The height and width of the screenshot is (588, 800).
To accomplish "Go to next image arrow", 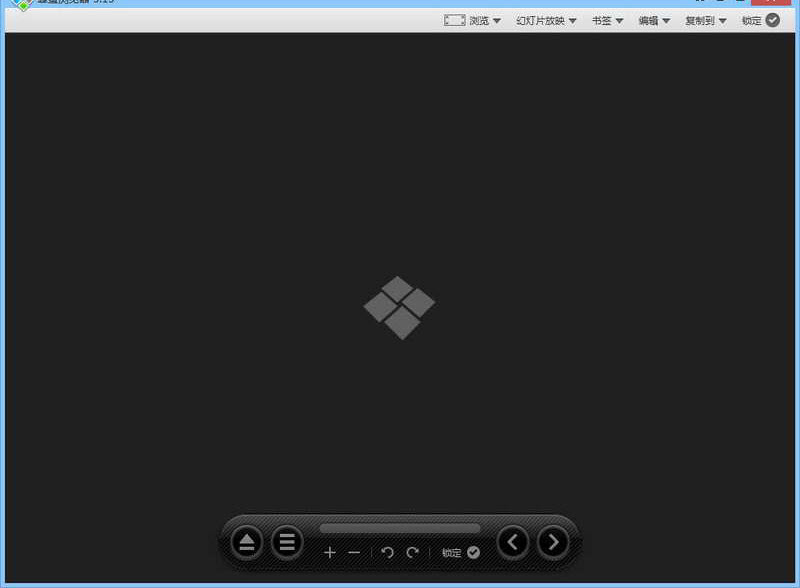I will [553, 542].
